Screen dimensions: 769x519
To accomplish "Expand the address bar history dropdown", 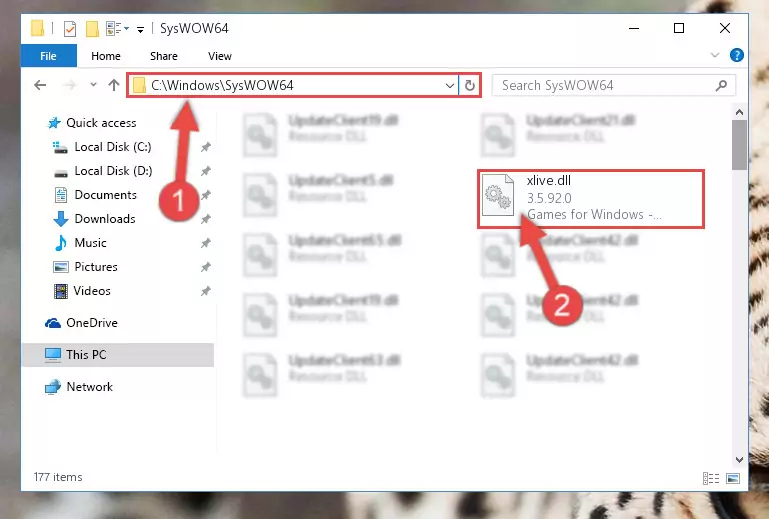I will [450, 85].
